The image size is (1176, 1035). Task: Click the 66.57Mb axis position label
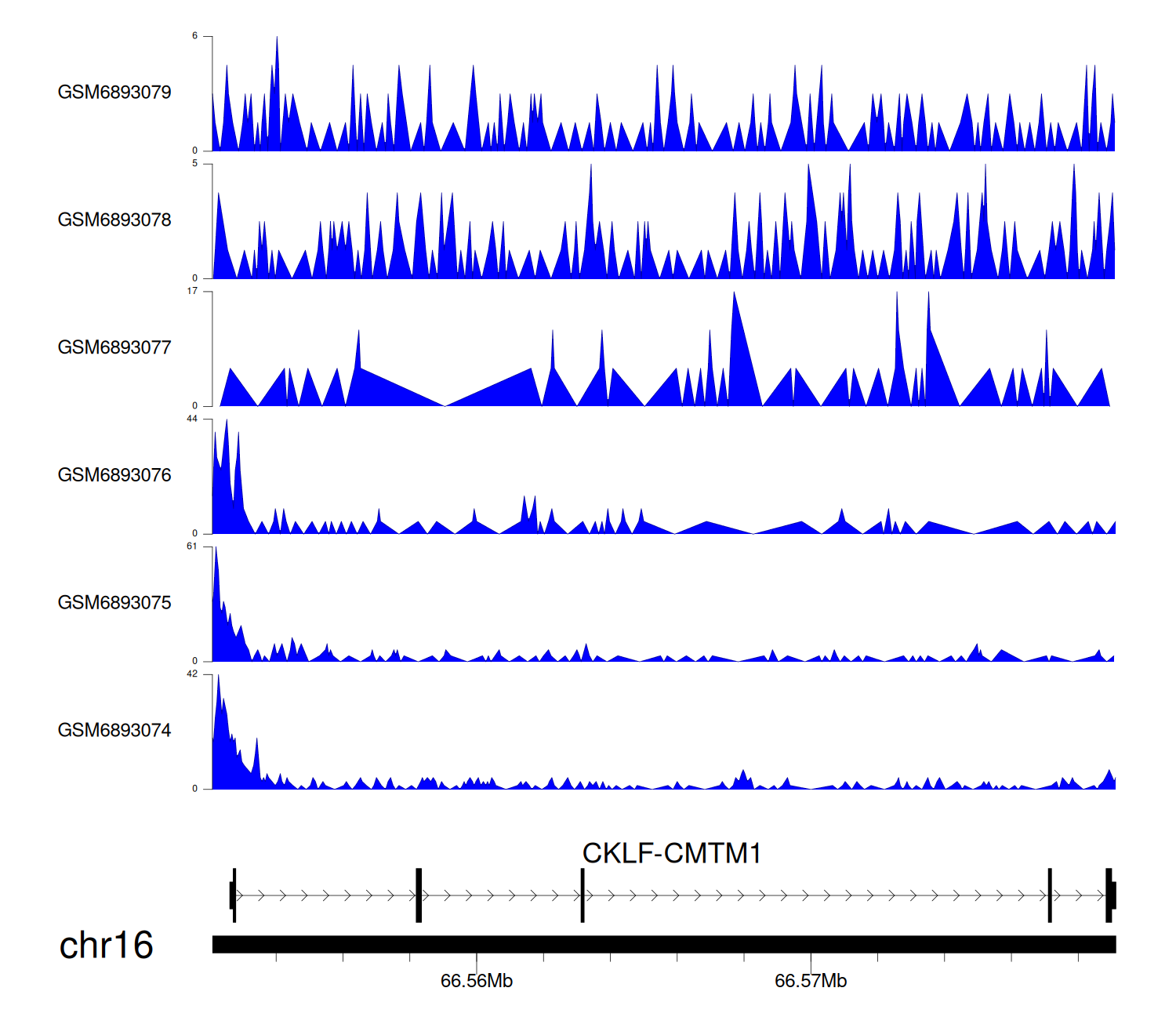coord(811,982)
